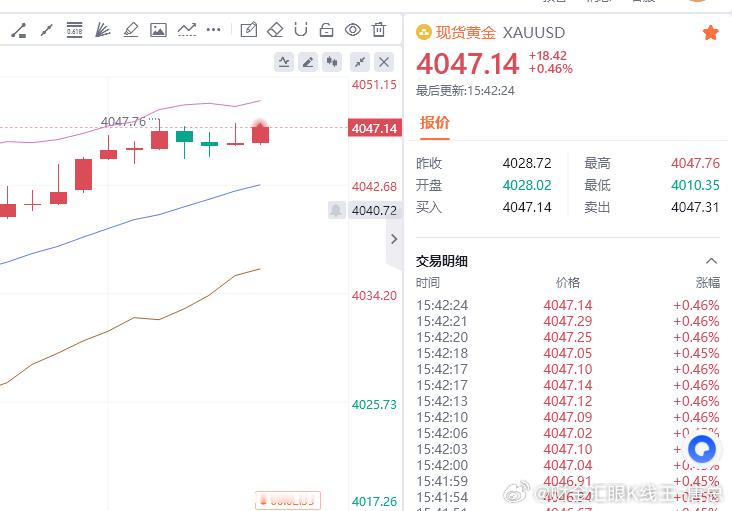Open the blue chat assistant button
This screenshot has width=732, height=511.
702,449
